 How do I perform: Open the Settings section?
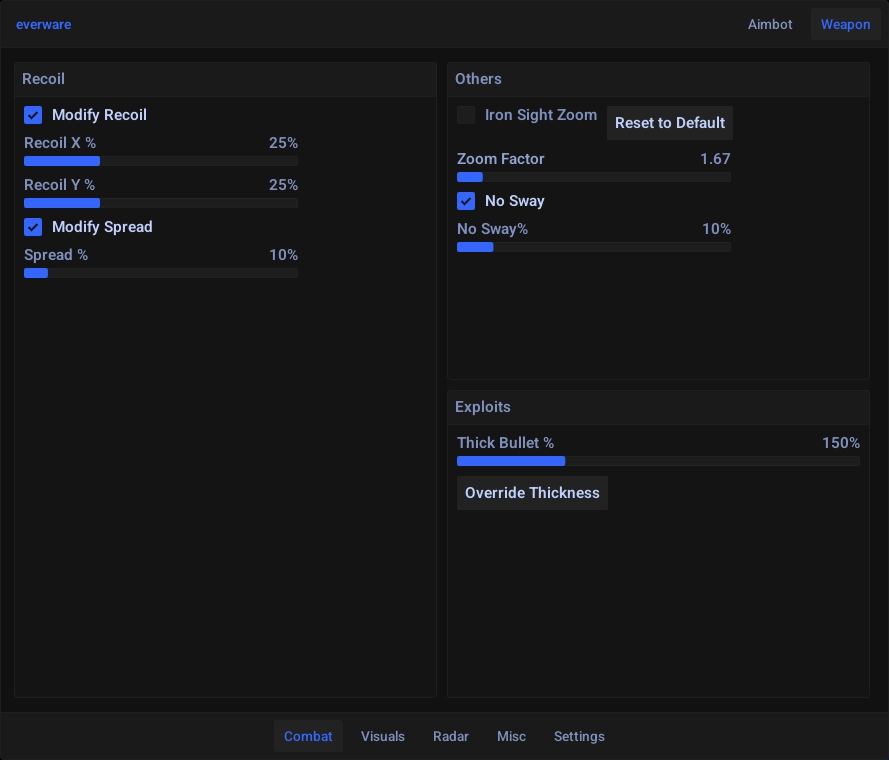click(x=579, y=736)
